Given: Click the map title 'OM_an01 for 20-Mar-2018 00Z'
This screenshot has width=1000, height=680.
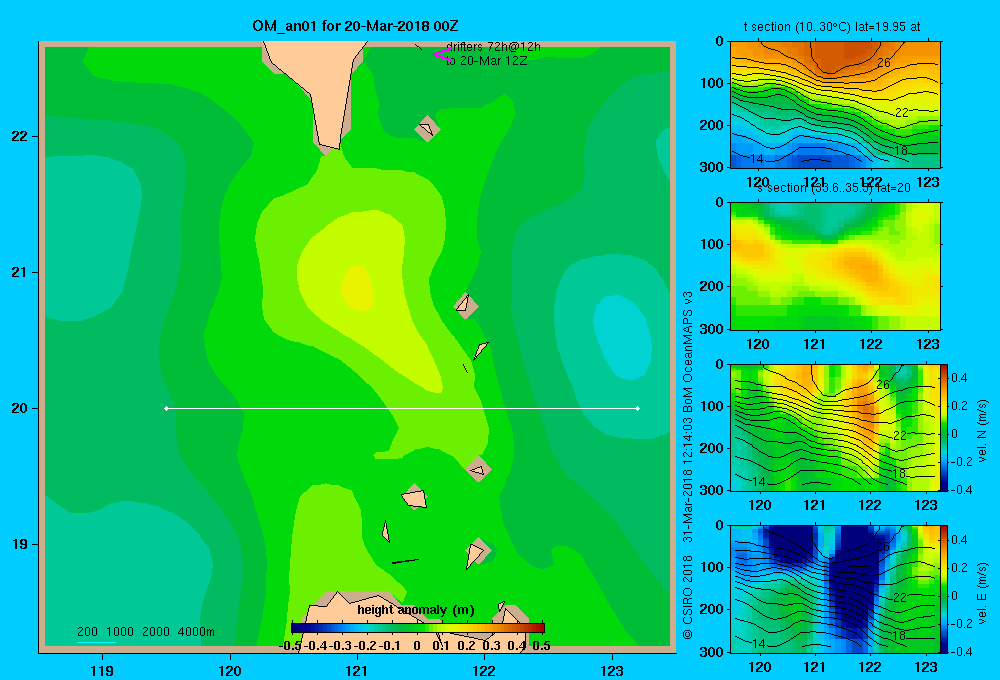Looking at the screenshot, I should (355, 26).
